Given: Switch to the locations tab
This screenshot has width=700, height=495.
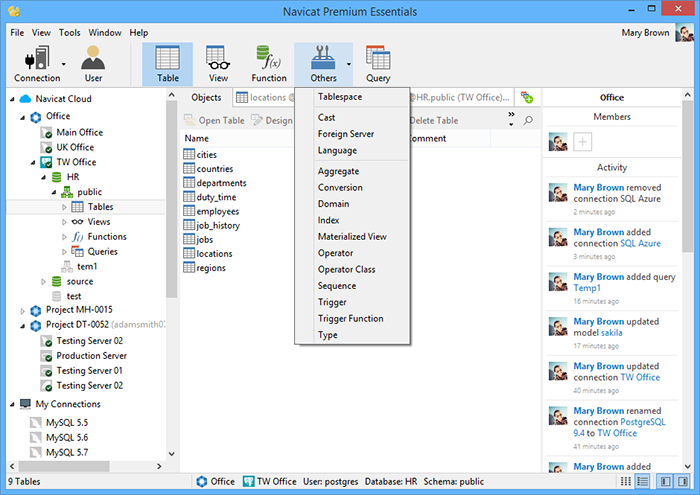Looking at the screenshot, I should point(264,97).
